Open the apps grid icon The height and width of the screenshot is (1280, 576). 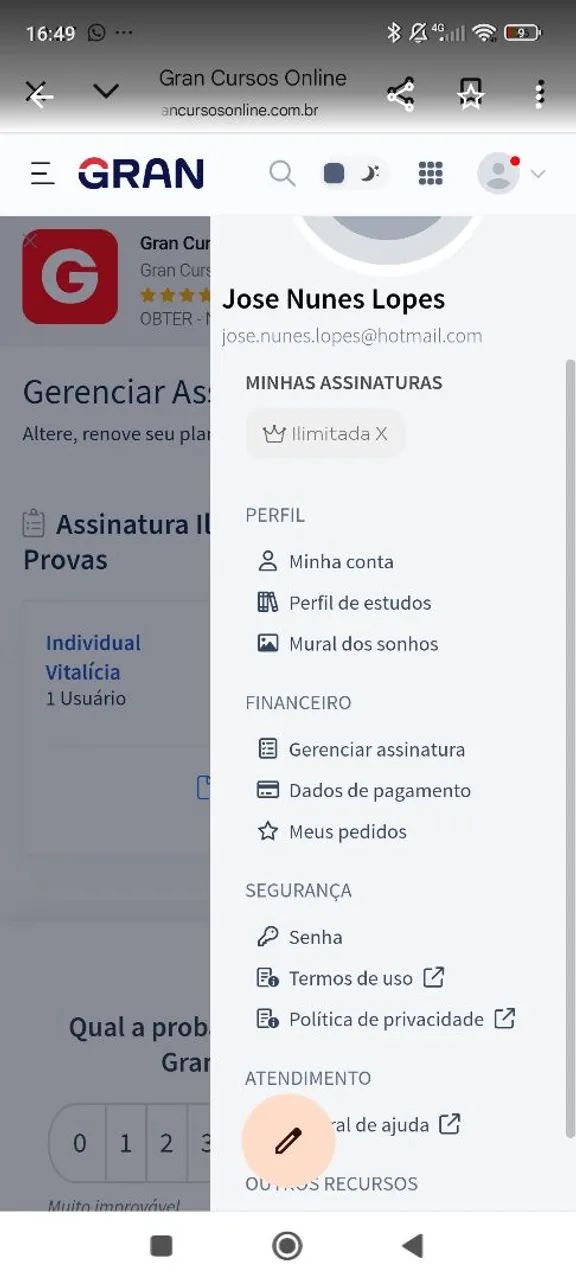[x=431, y=173]
